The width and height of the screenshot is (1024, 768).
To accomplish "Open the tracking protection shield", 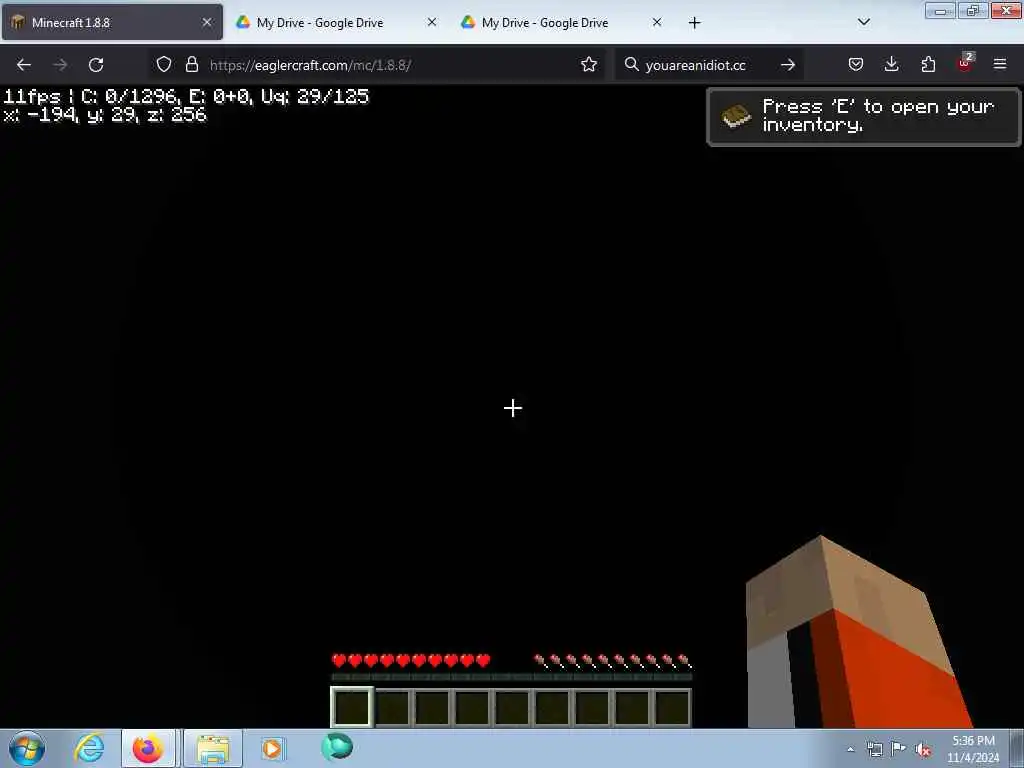I will (164, 64).
